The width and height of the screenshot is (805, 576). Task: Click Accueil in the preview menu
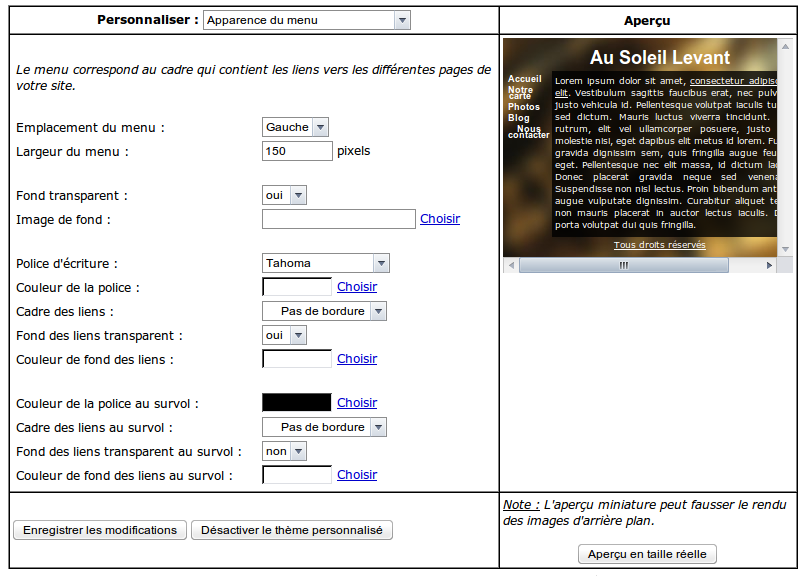524,79
